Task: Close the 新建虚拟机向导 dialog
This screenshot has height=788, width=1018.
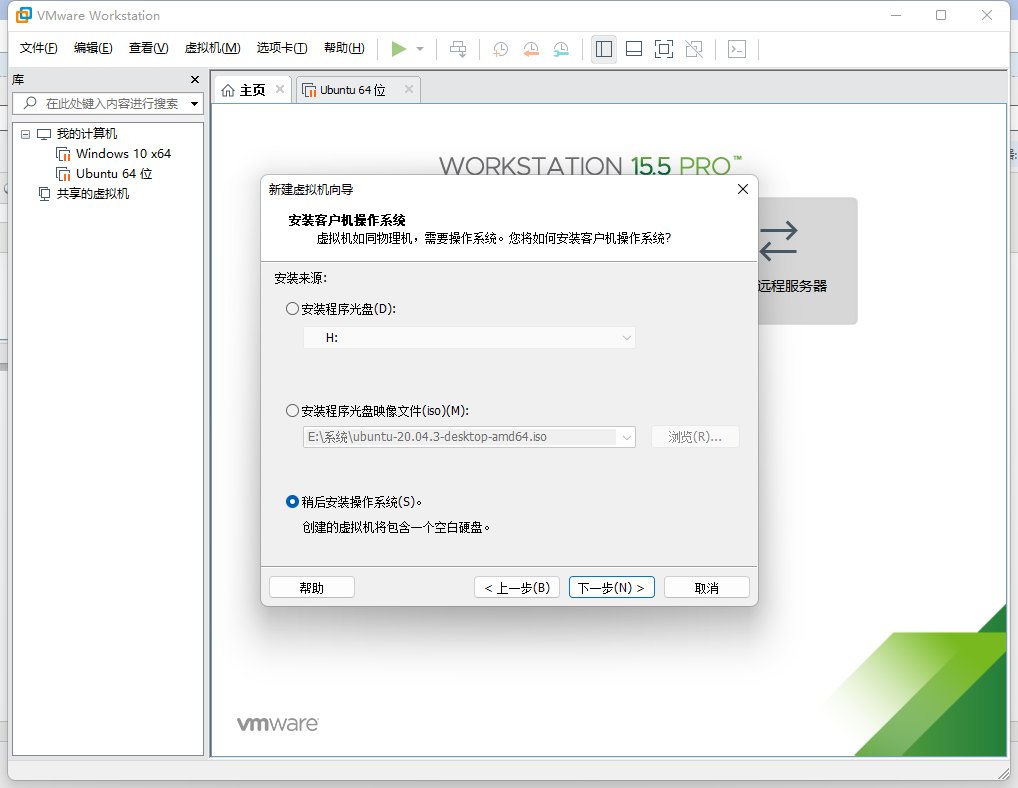Action: point(743,189)
